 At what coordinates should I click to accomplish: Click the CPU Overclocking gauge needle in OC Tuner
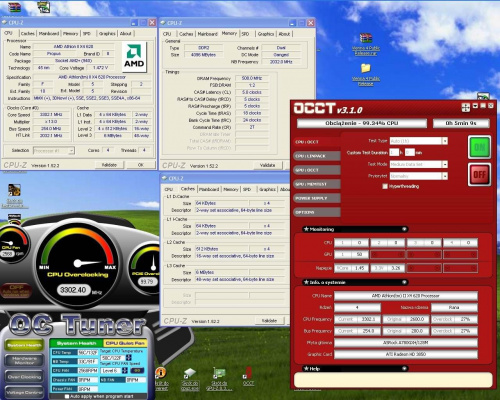tap(88, 263)
